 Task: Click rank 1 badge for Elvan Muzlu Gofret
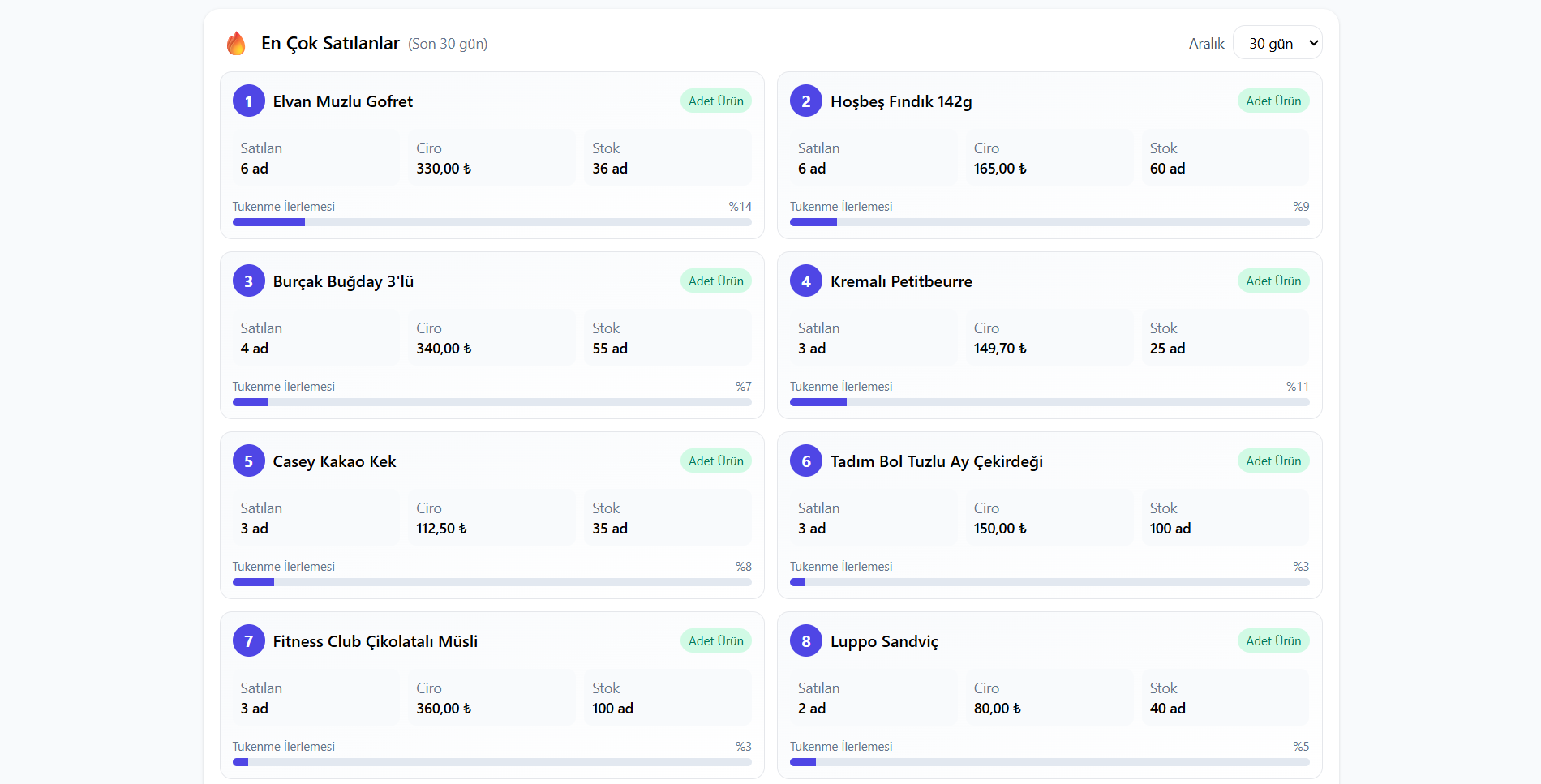(248, 101)
